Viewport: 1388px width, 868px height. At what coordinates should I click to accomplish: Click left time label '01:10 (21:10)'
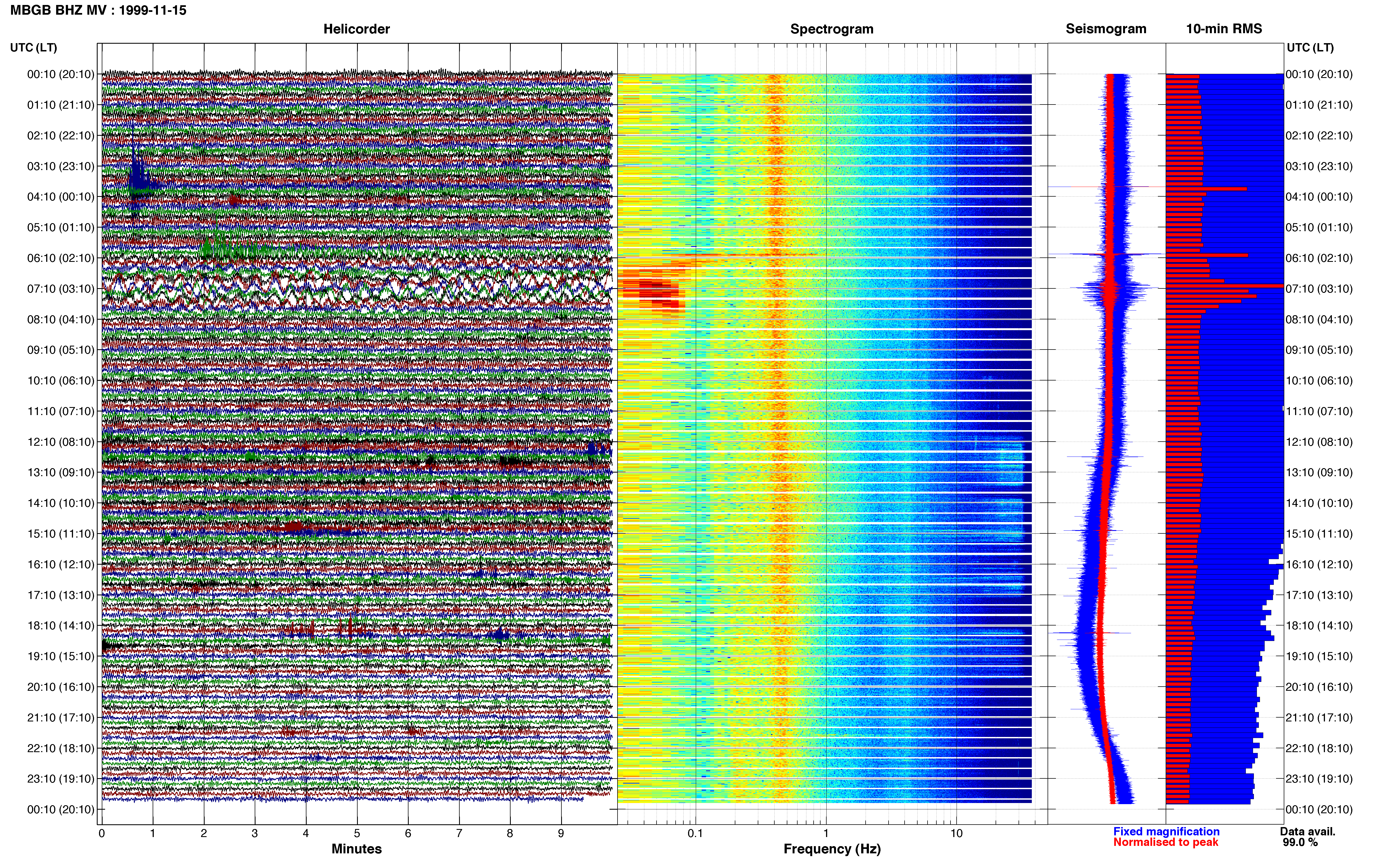(61, 105)
